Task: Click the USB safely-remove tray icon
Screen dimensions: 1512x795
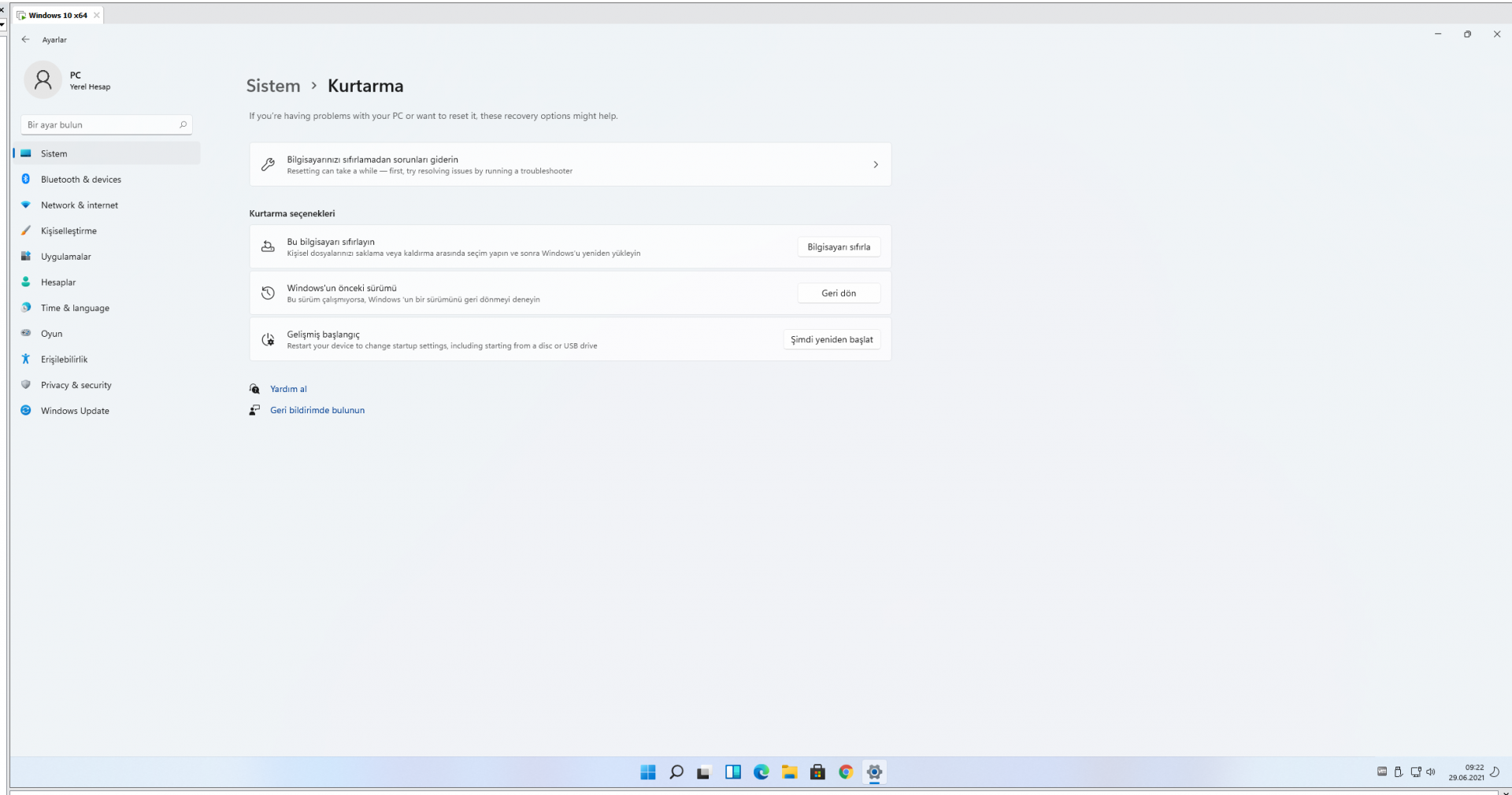Action: [1399, 772]
